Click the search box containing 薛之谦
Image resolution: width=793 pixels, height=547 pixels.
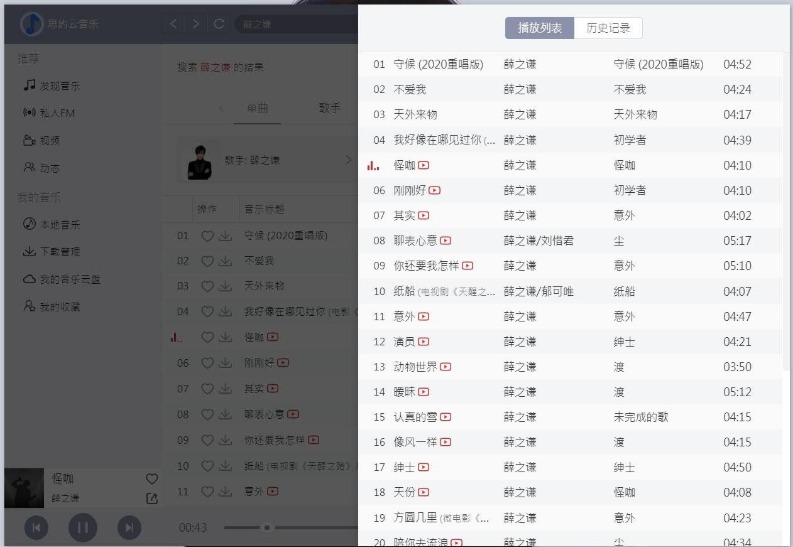coord(296,24)
